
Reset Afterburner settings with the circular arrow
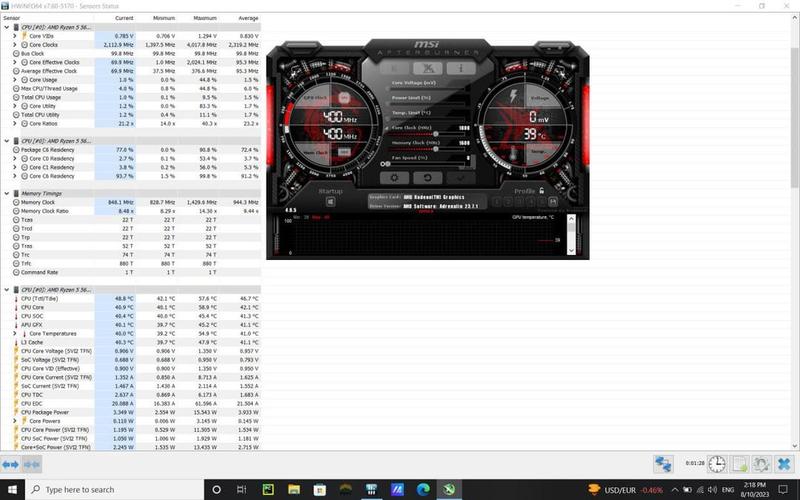(x=427, y=178)
